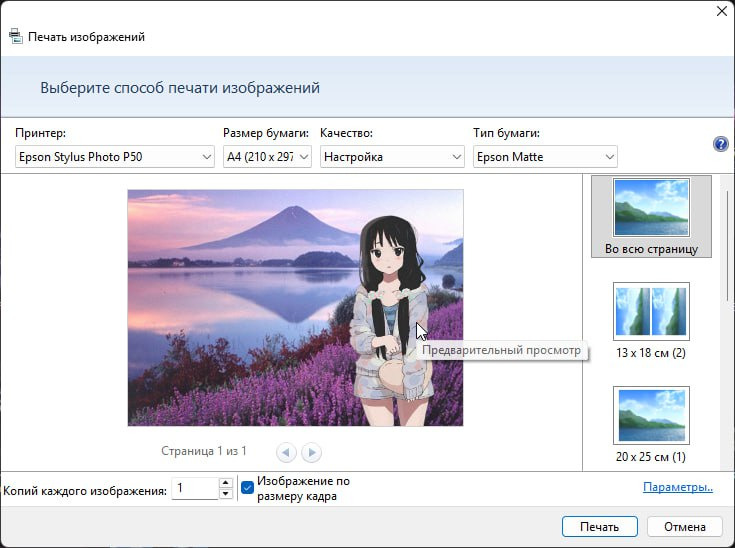The width and height of the screenshot is (735, 548).
Task: Click the printer icon in title bar
Action: (x=15, y=37)
